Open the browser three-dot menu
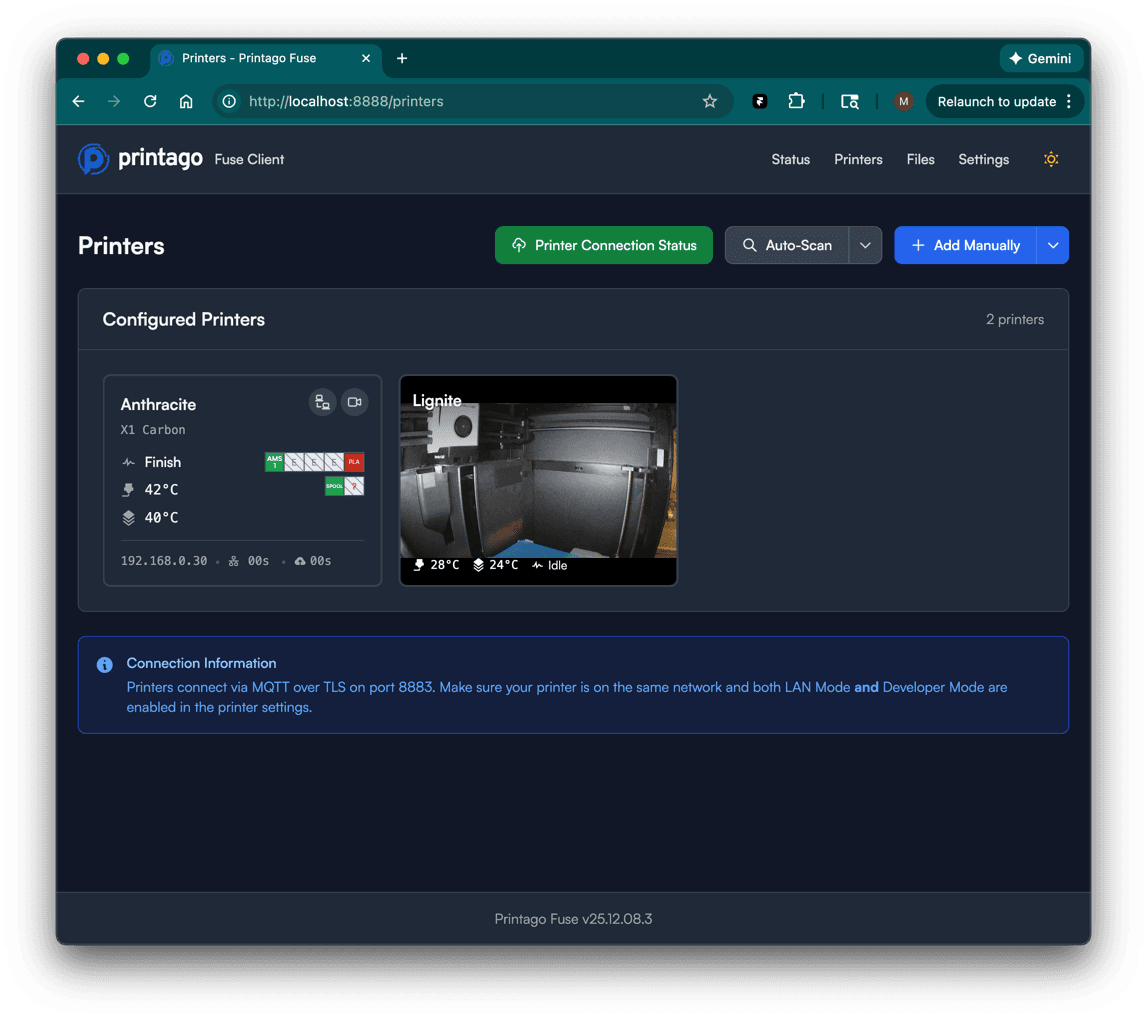This screenshot has height=1019, width=1147. pos(1069,102)
